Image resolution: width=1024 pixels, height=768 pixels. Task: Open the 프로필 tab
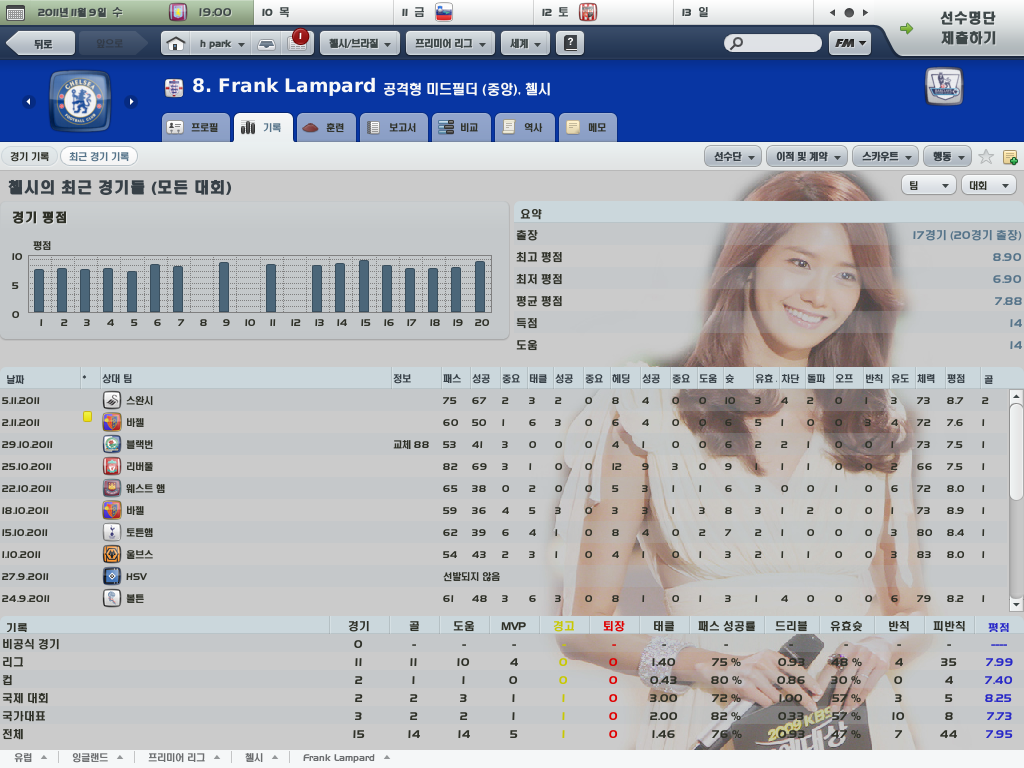[195, 128]
